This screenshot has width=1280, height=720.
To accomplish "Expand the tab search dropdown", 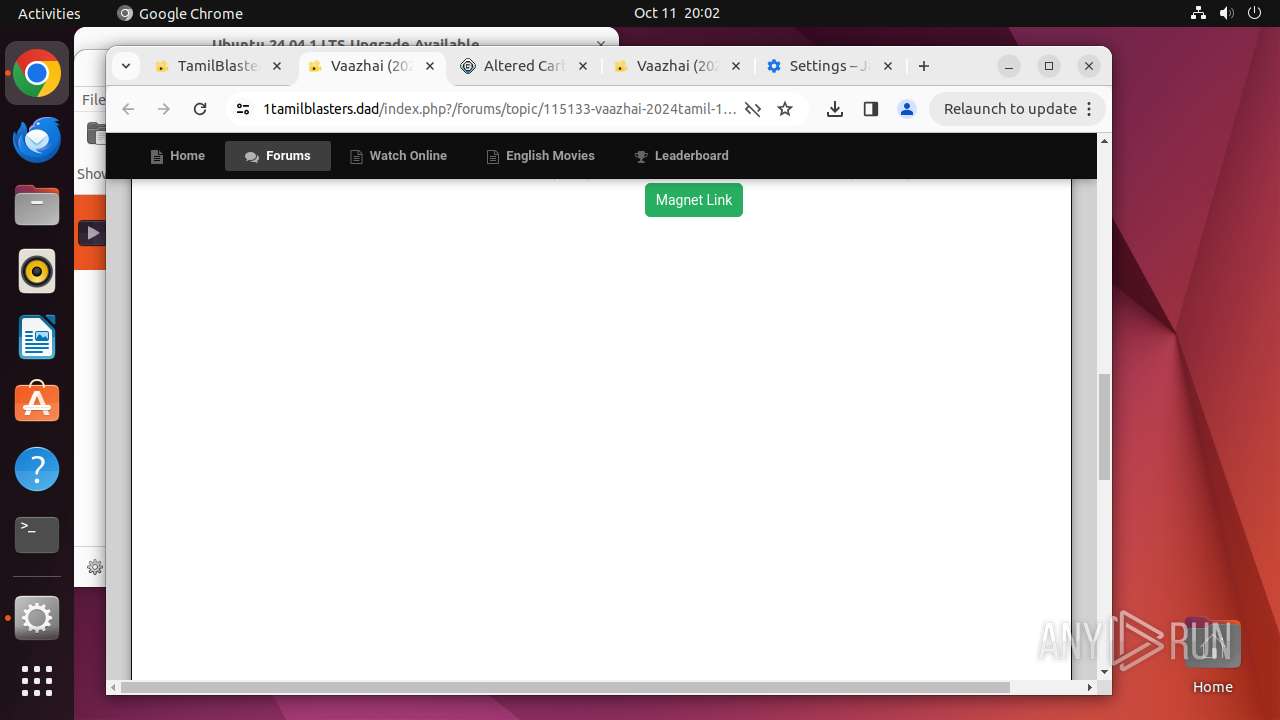I will pos(126,66).
